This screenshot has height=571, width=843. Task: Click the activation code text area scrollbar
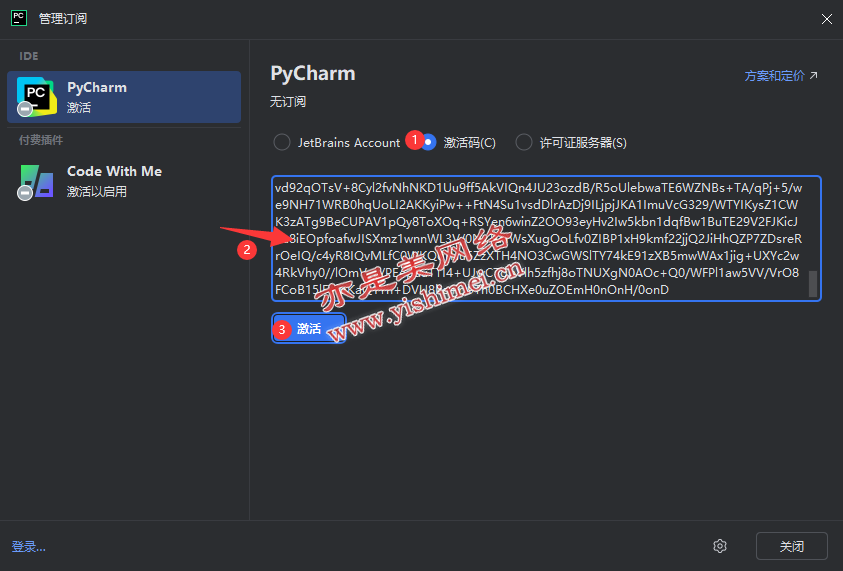point(813,283)
